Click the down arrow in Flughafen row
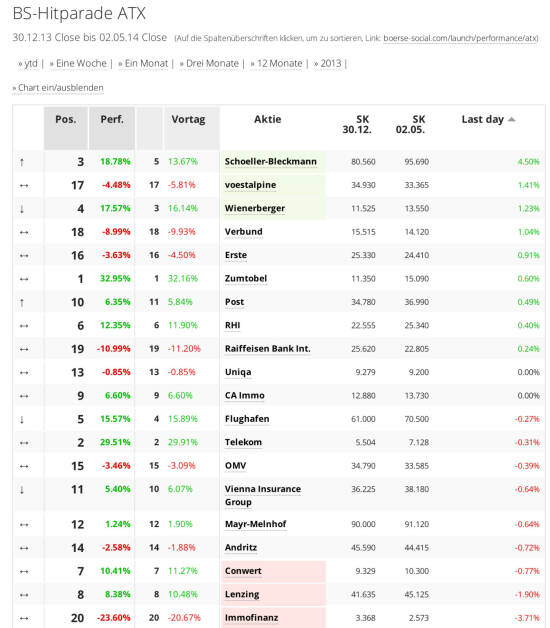The height and width of the screenshot is (628, 550). point(22,420)
